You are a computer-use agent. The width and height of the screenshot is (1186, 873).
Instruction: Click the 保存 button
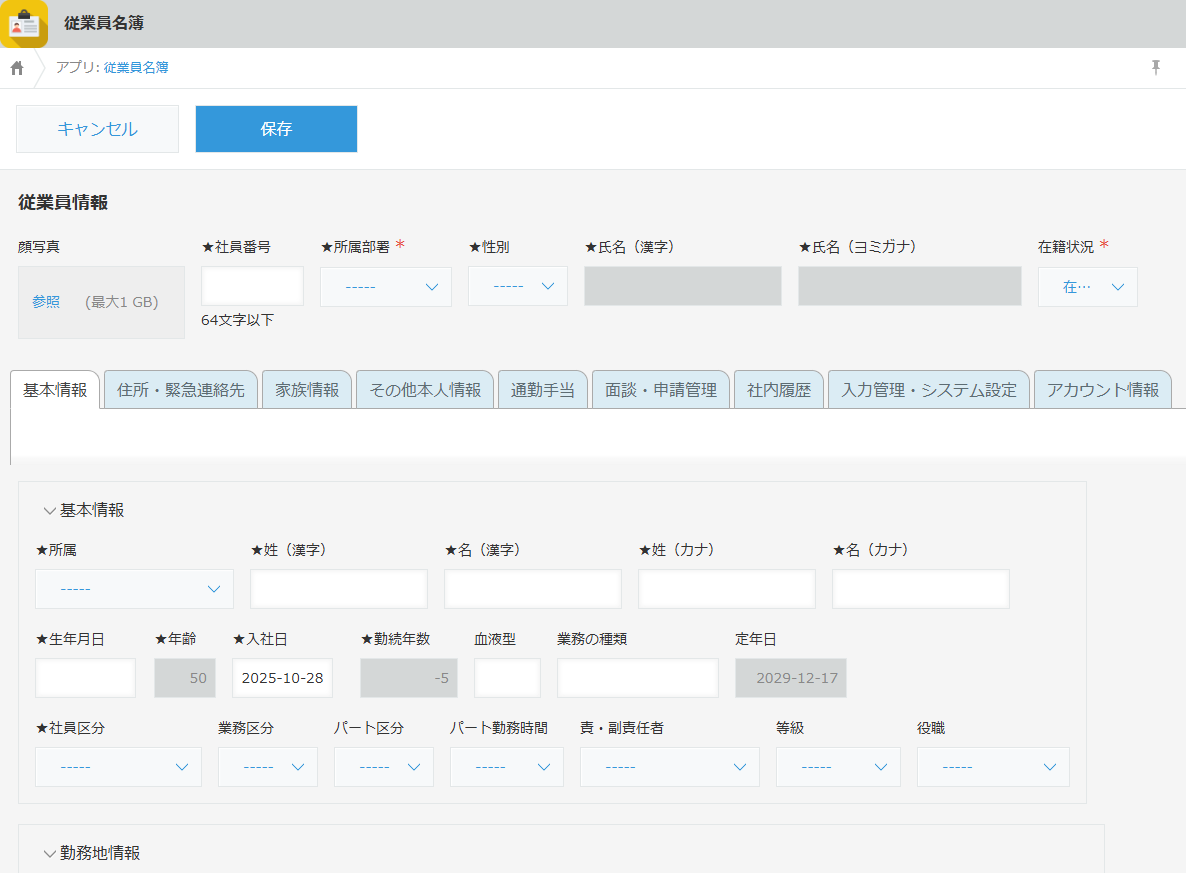(276, 129)
